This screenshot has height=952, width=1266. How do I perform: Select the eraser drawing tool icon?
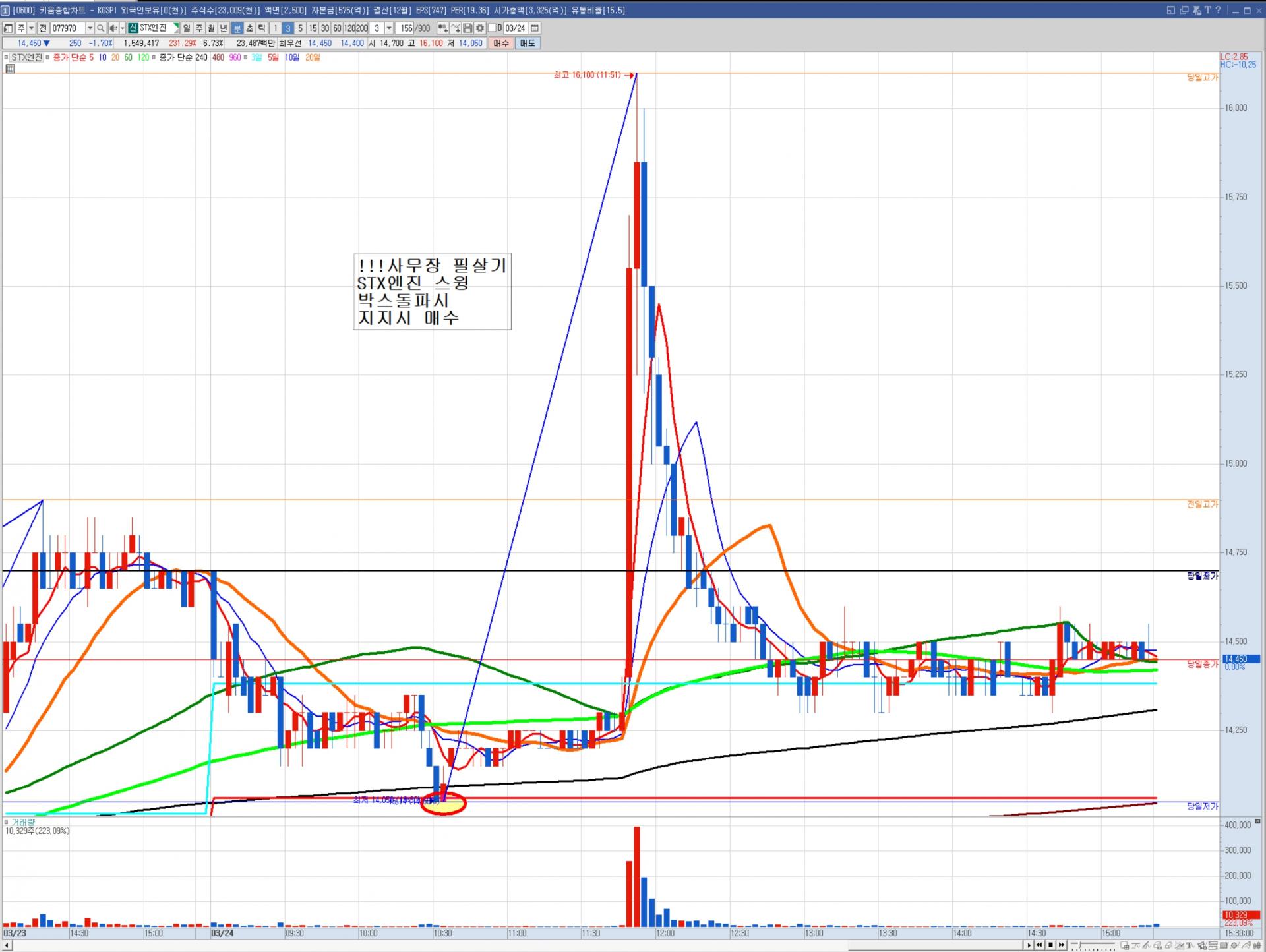coord(1168,945)
